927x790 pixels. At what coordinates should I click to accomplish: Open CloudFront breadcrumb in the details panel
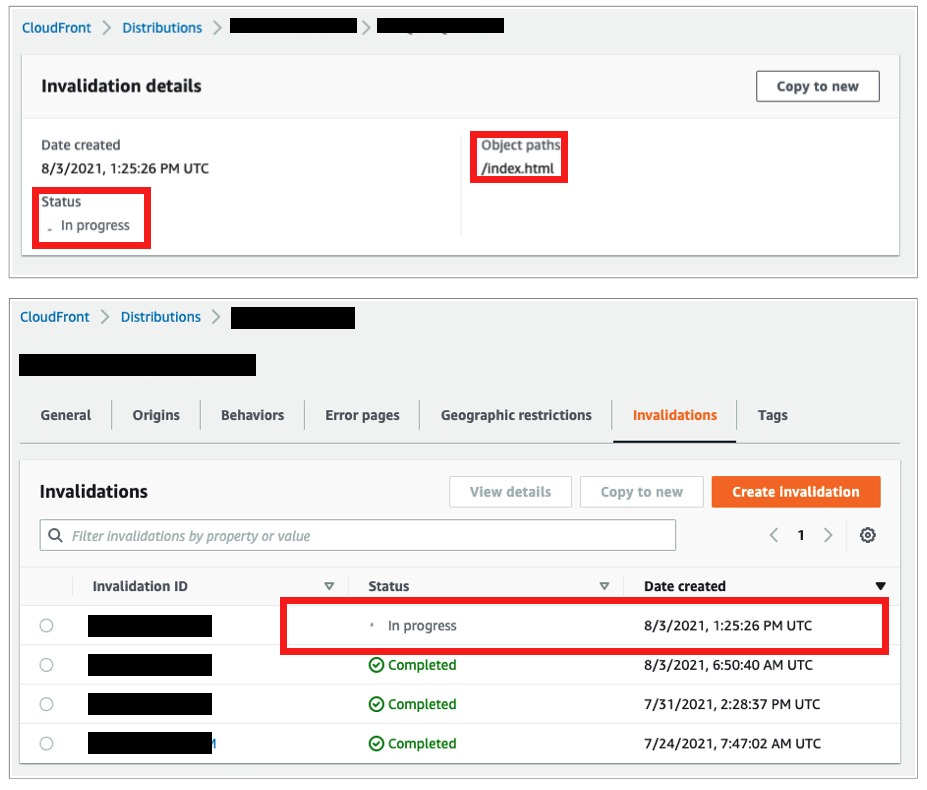(57, 28)
